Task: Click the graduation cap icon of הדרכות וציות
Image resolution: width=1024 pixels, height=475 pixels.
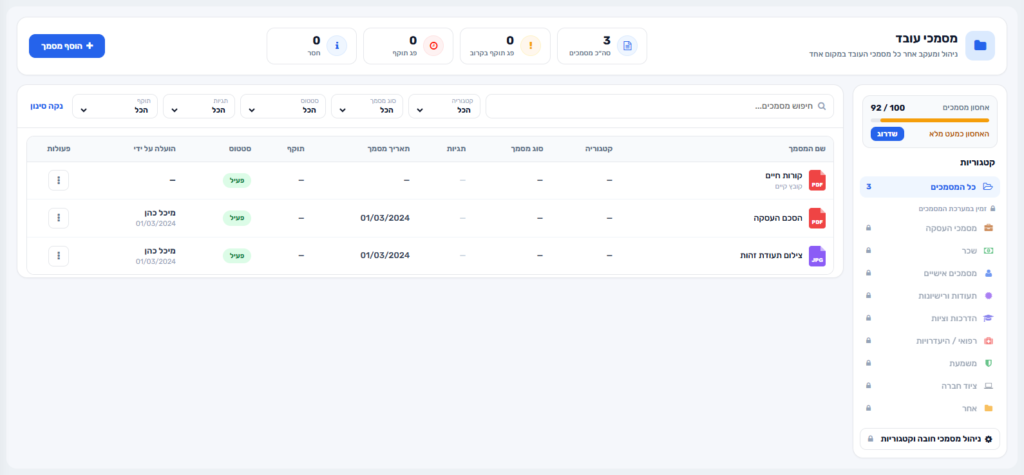Action: tap(988, 318)
